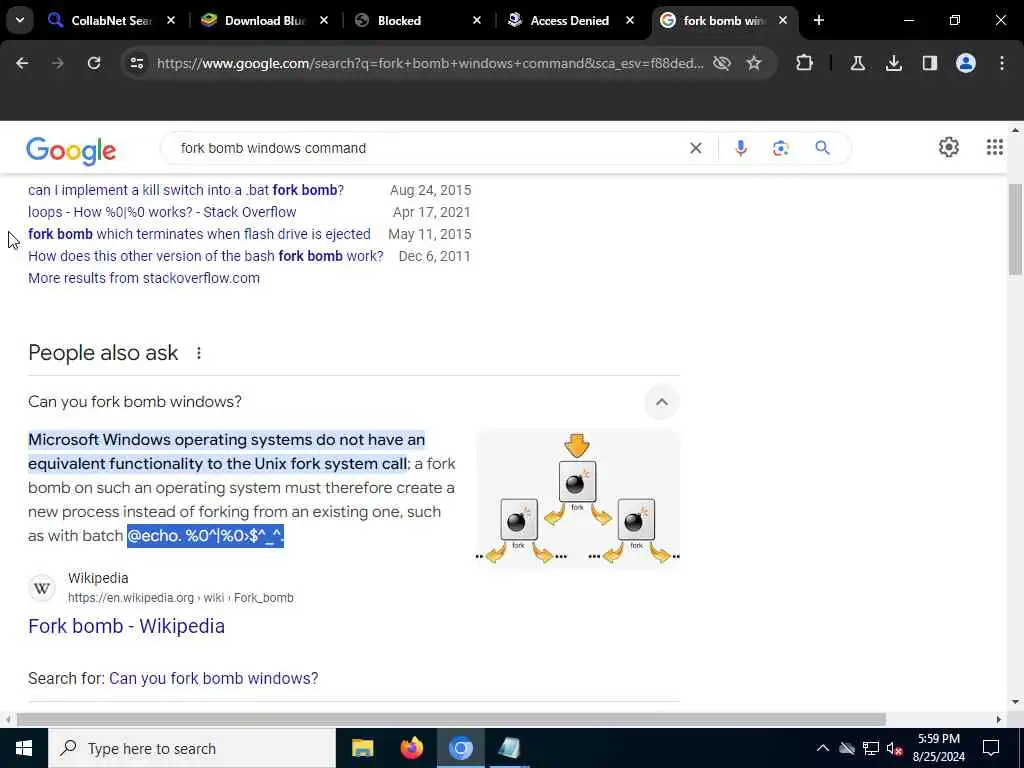The image size is (1024, 768).
Task: Open the Fork bomb - Wikipedia result
Action: 127,626
